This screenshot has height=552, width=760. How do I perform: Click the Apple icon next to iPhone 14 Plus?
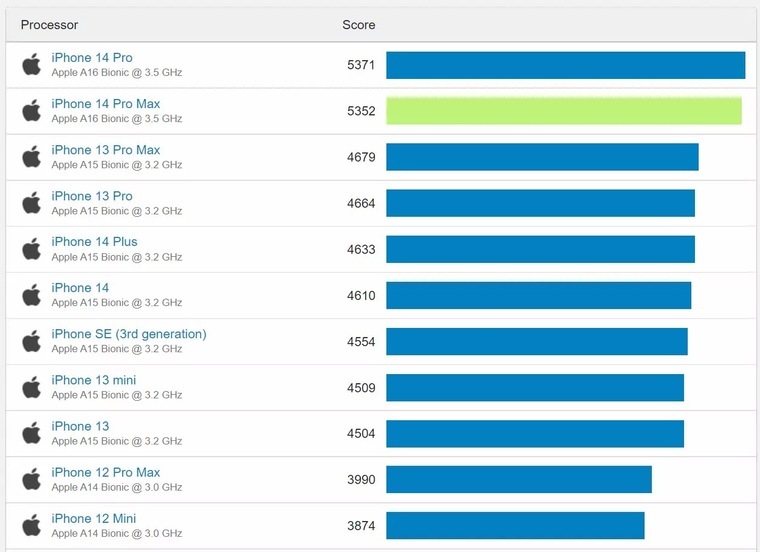(x=32, y=249)
